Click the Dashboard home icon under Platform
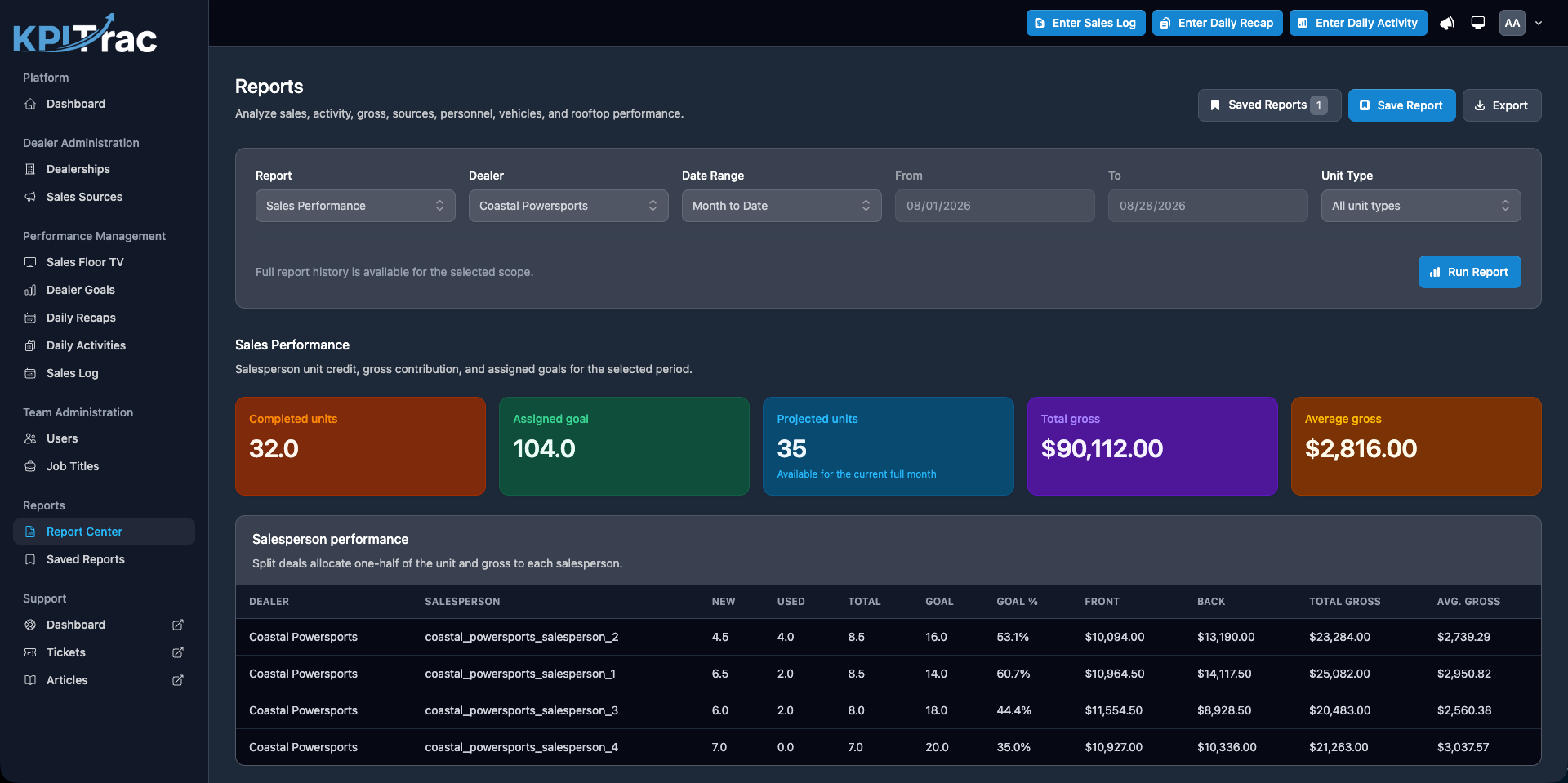This screenshot has width=1568, height=783. click(30, 104)
